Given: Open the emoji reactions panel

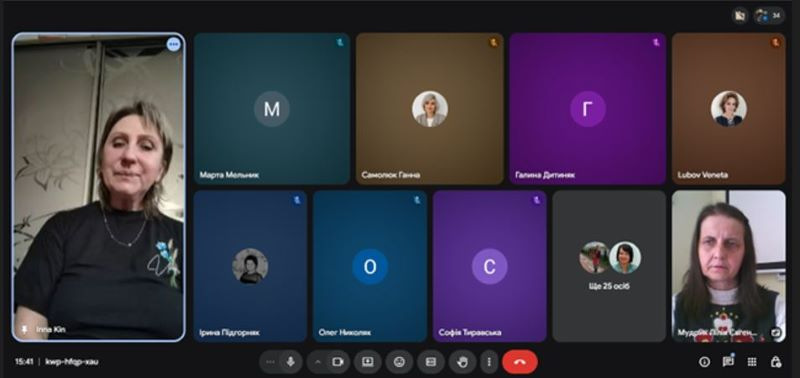Looking at the screenshot, I should (x=399, y=362).
